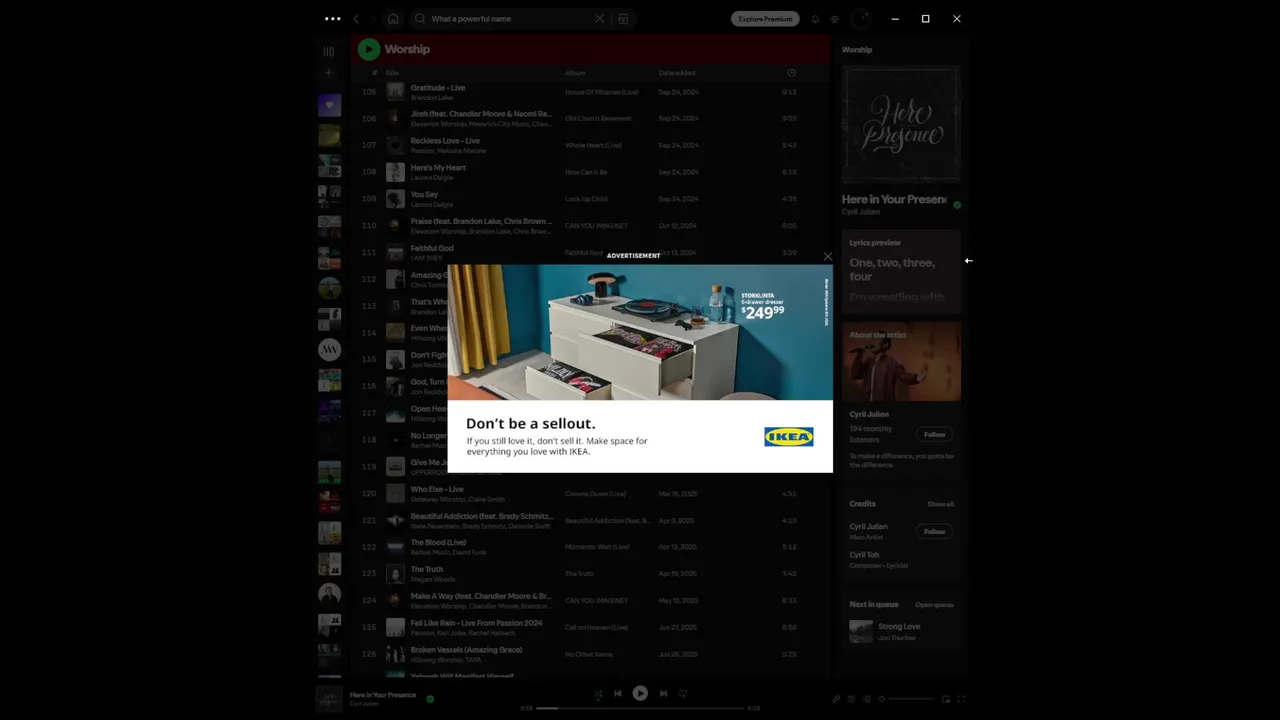Open album House Of Miracles (Live)
The width and height of the screenshot is (1280, 720).
coord(601,92)
